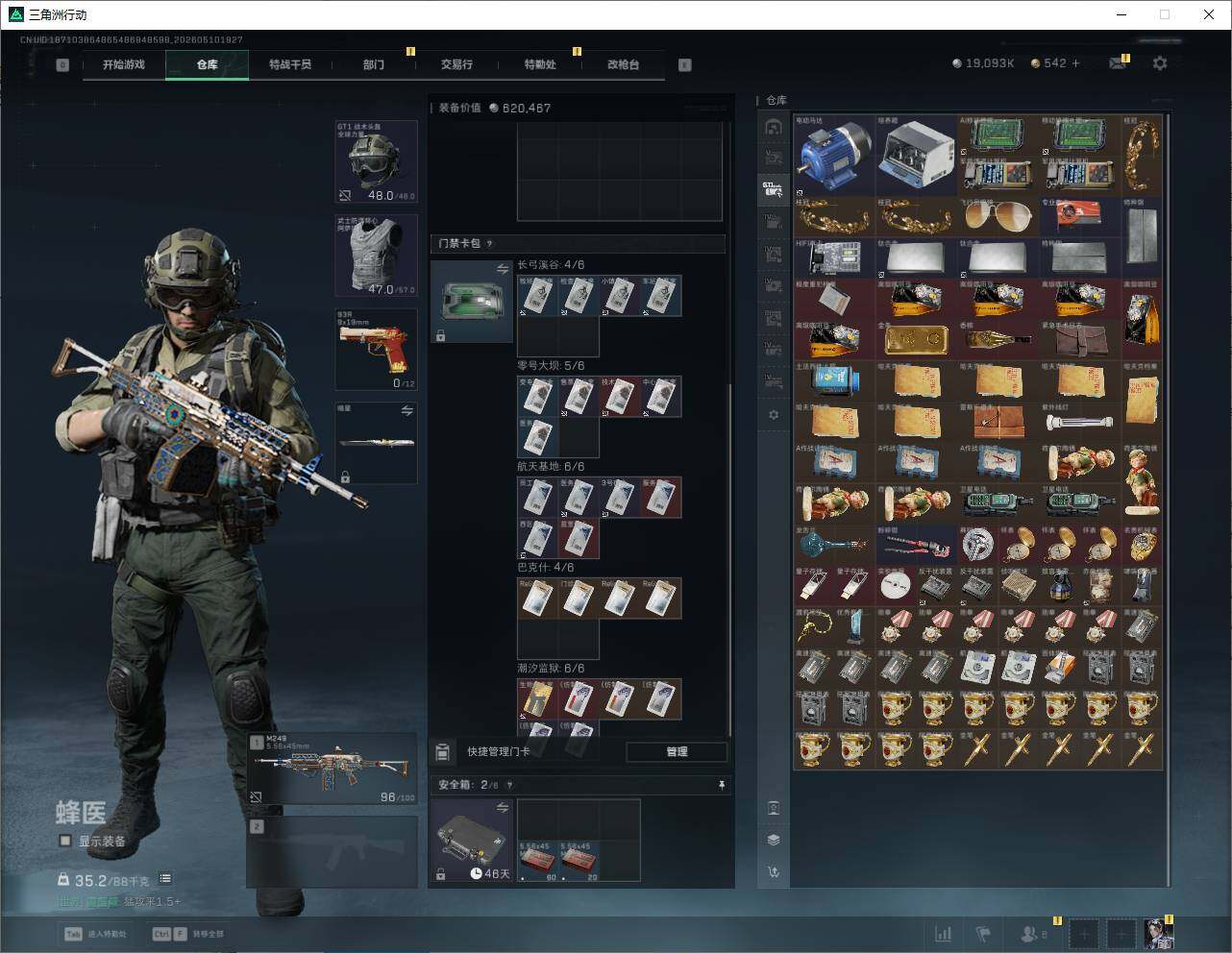Click swap icon on the keycard case

pyautogui.click(x=502, y=270)
